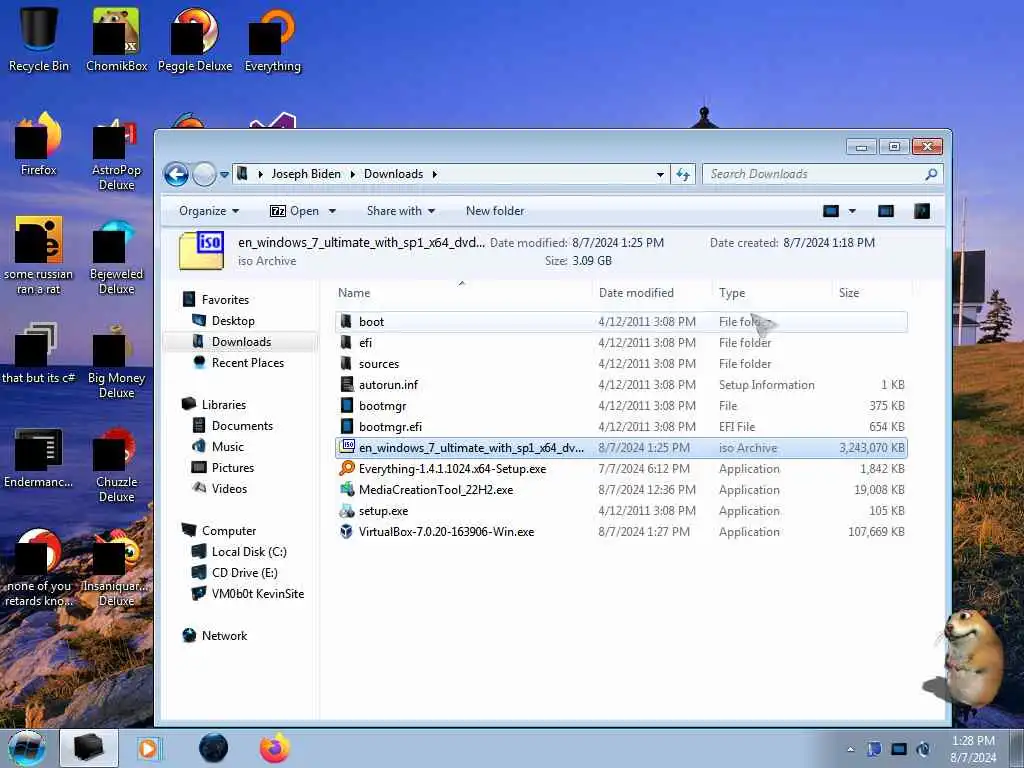Select VirtualBox-7.0.20-163906-Win.exe

coord(620,532)
